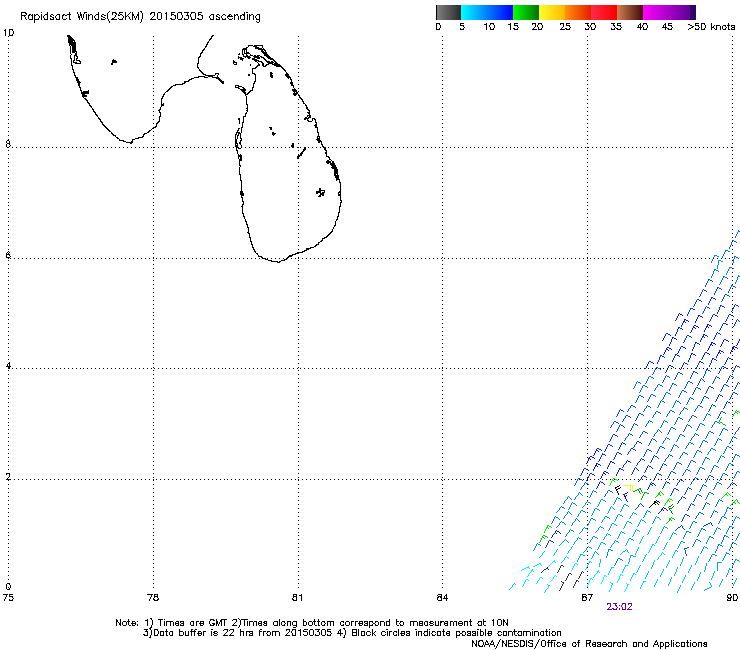740x650 pixels.
Task: Click the longitude label '87'
Action: [x=587, y=598]
